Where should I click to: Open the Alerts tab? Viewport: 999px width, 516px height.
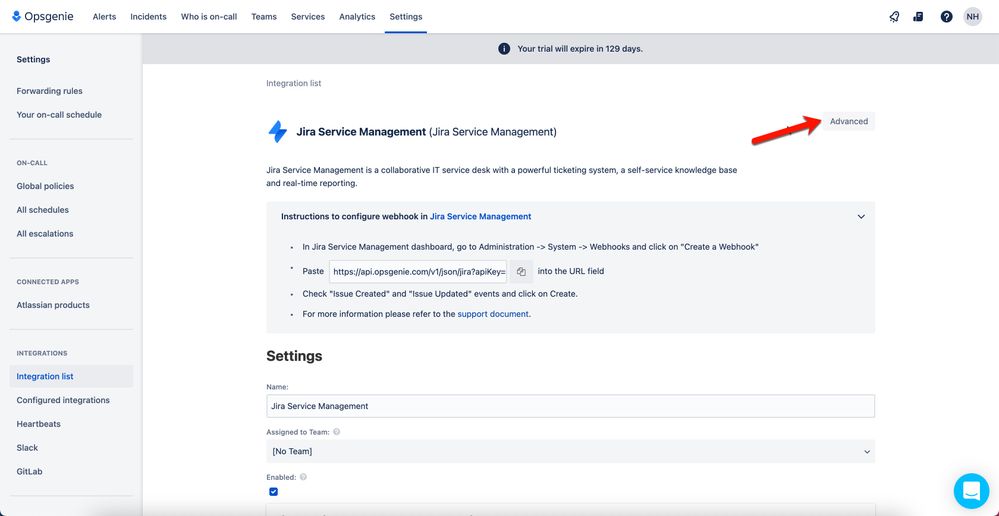[104, 17]
